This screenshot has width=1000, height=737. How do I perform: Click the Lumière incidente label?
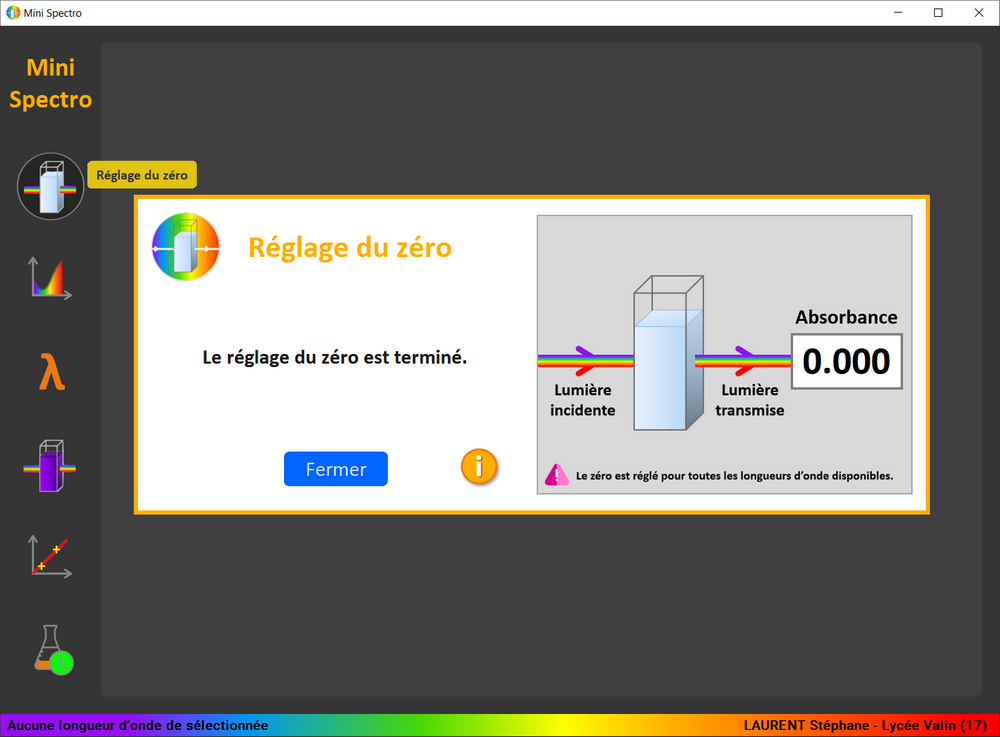[x=583, y=400]
